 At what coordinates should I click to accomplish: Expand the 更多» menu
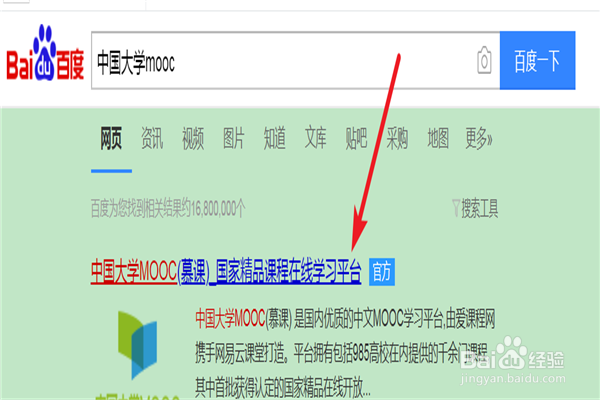(x=479, y=138)
